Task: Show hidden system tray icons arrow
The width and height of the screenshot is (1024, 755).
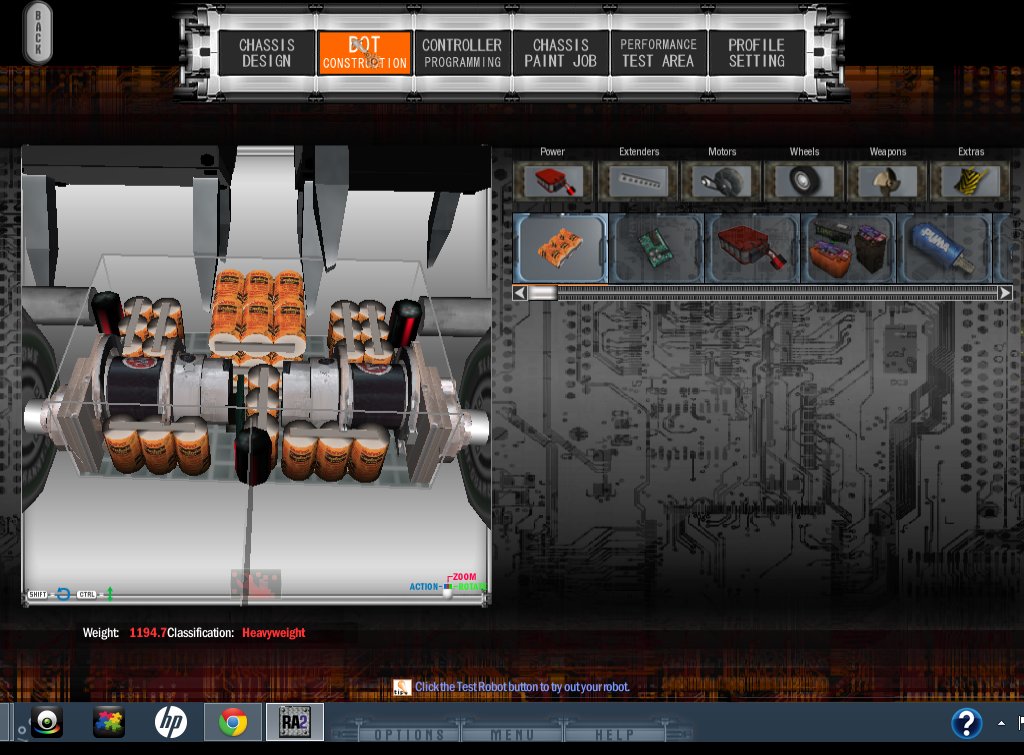Action: point(1001,723)
